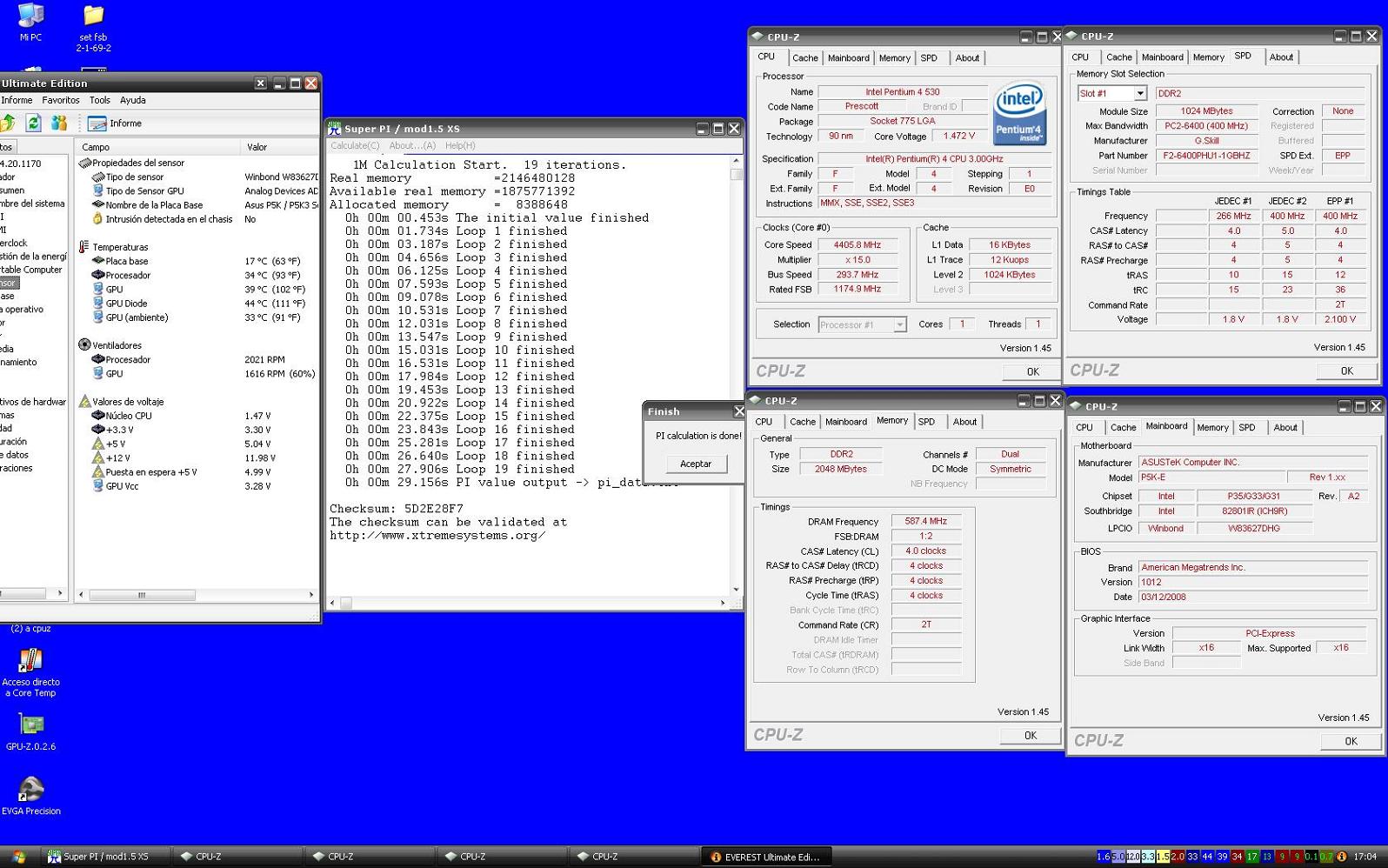Click the 44 tray temperature icon
This screenshot has width=1388, height=868.
(1207, 857)
